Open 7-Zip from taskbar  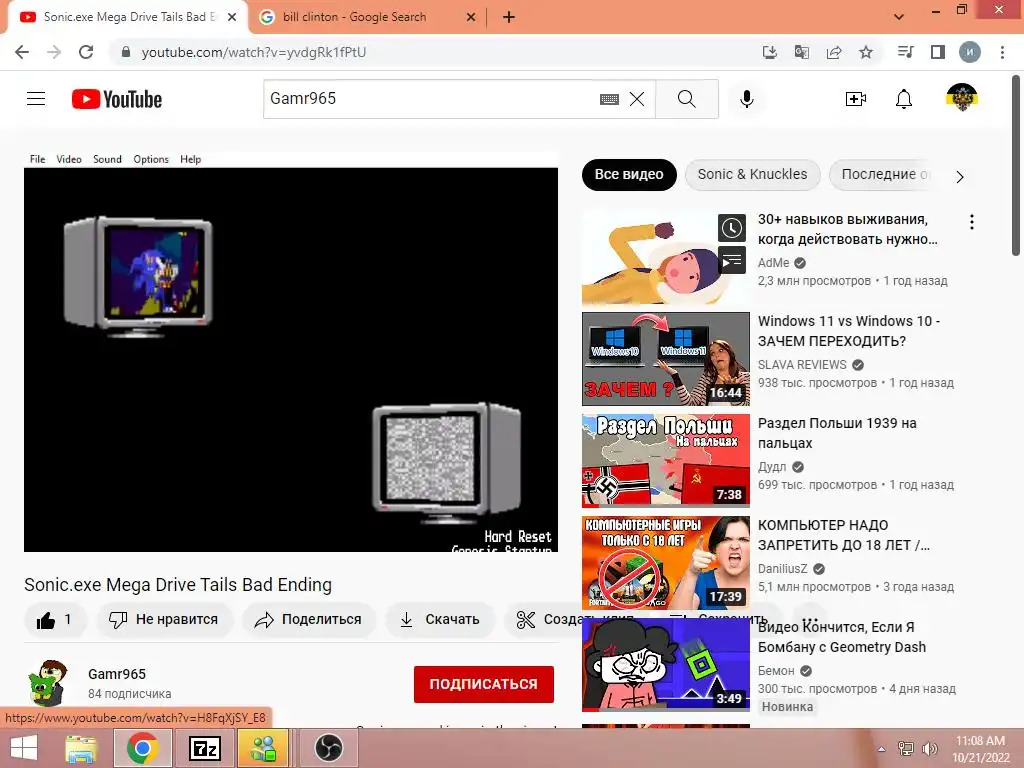click(x=204, y=748)
